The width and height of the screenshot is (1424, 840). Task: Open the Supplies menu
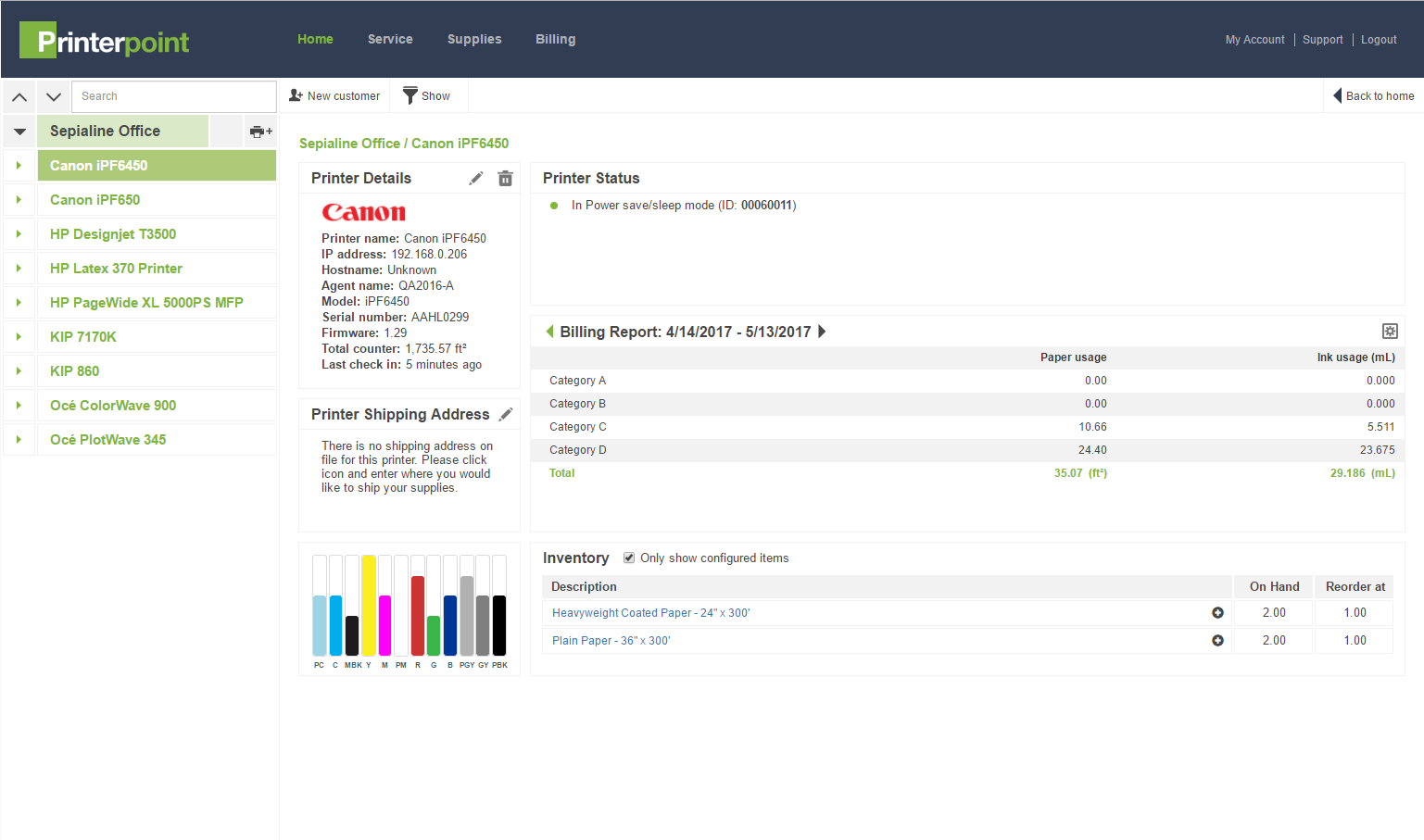click(474, 39)
